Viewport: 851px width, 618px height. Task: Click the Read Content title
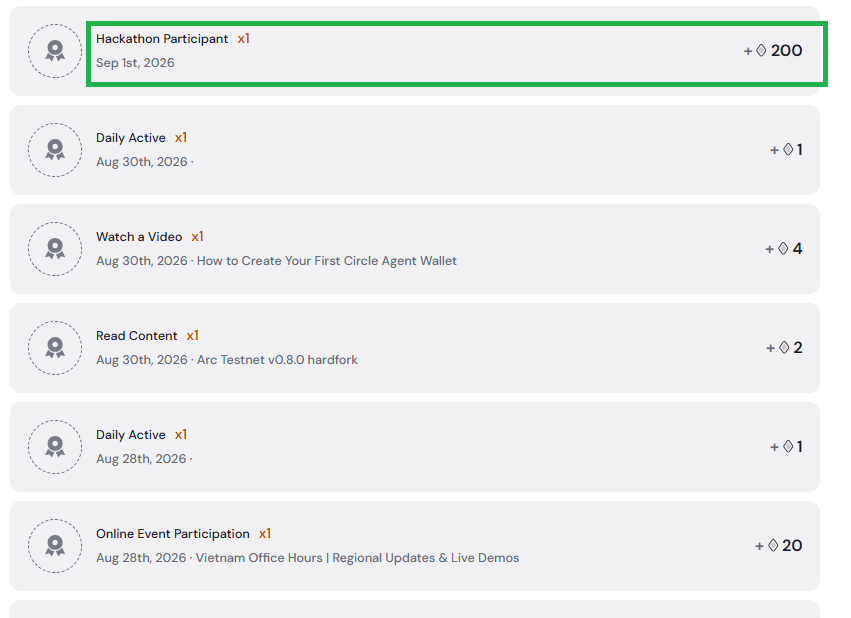click(137, 336)
